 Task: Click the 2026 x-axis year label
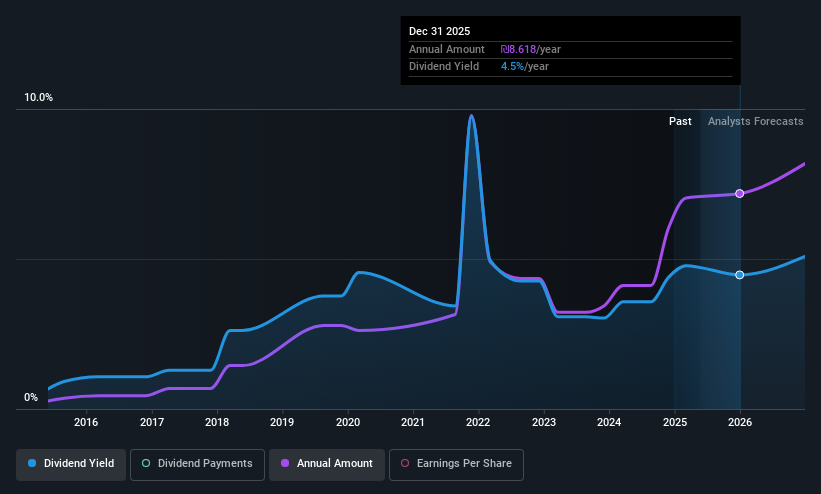pyautogui.click(x=740, y=422)
